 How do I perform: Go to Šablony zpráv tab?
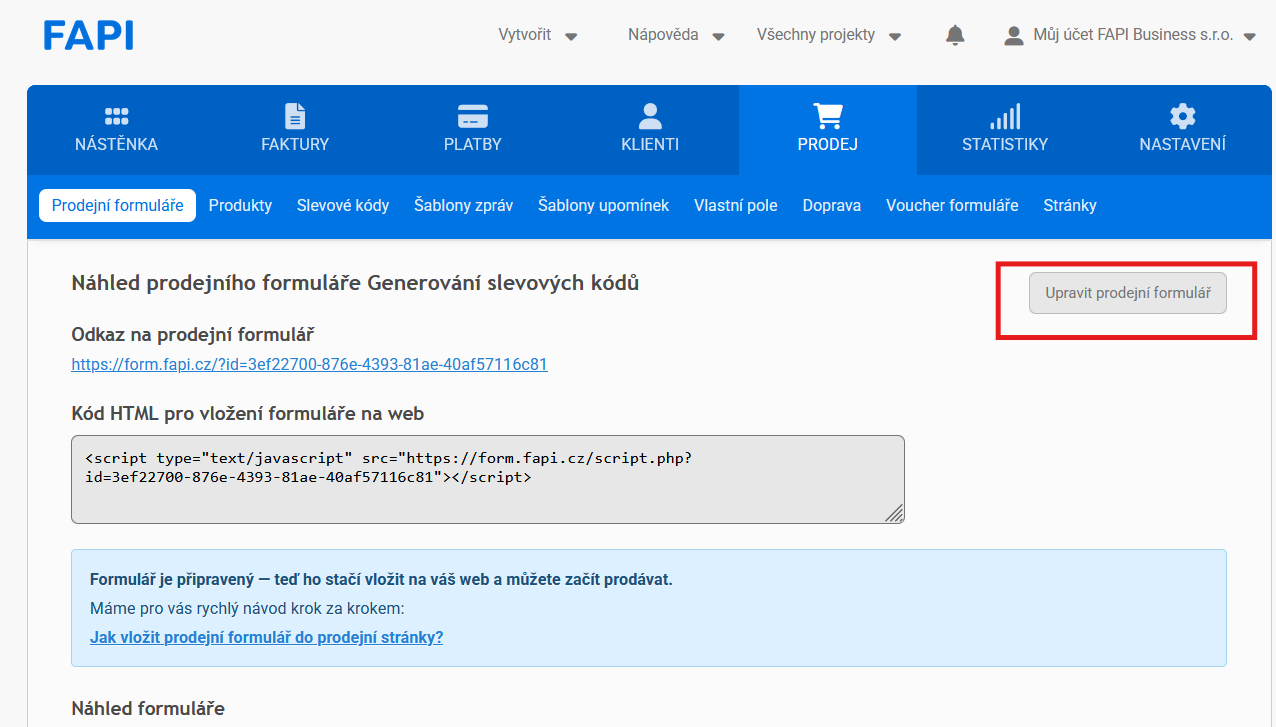[x=464, y=205]
